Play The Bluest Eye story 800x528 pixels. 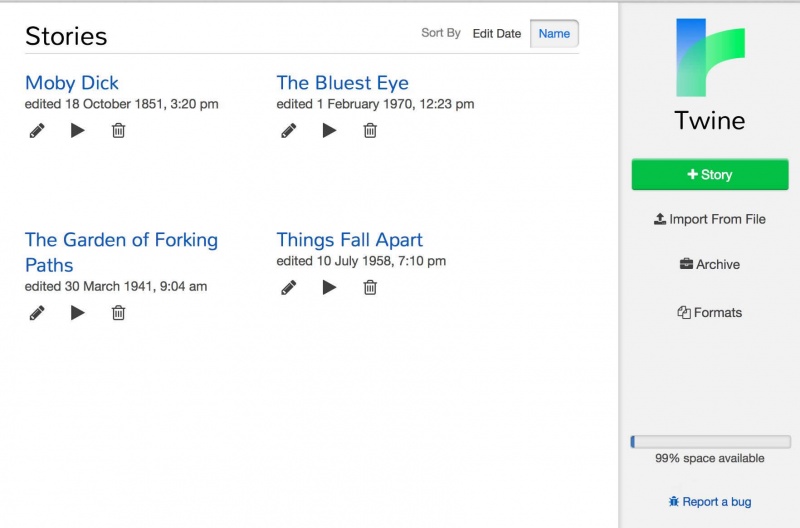click(329, 130)
